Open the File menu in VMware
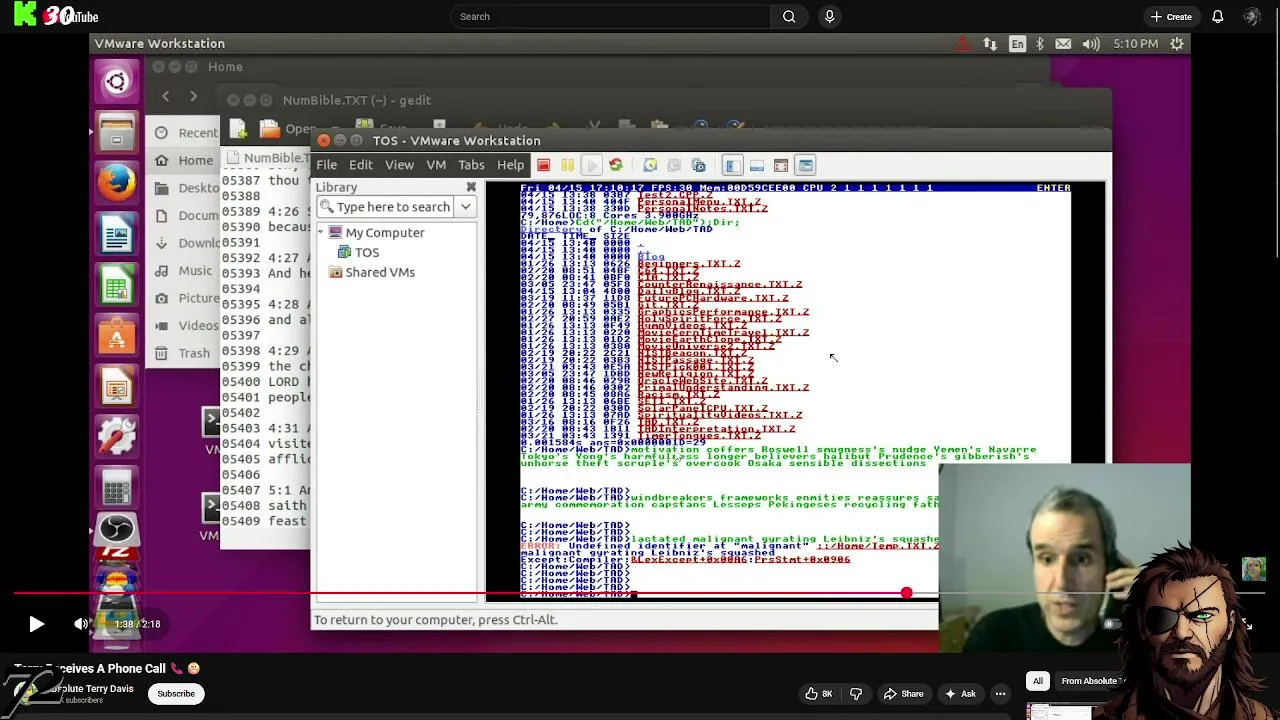This screenshot has height=720, width=1280. pyautogui.click(x=327, y=165)
